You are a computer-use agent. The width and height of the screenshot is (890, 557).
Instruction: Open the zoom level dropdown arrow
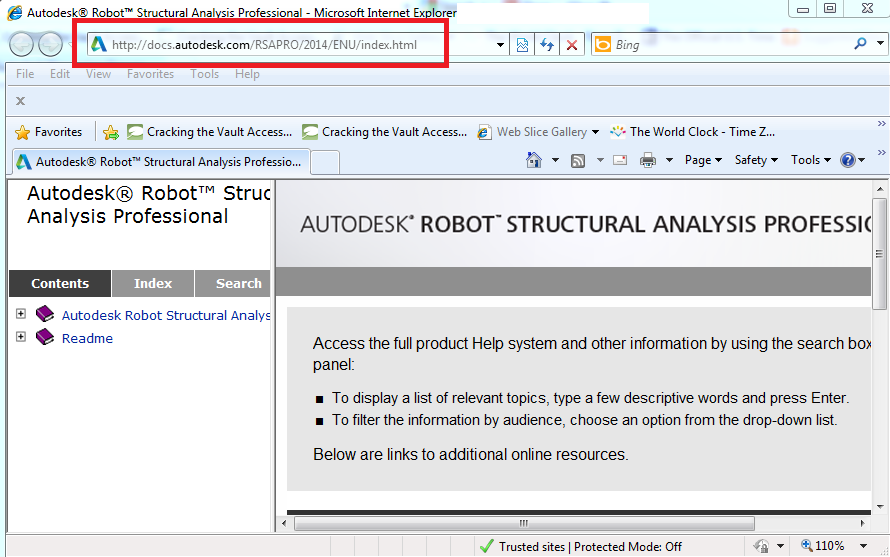[x=863, y=546]
